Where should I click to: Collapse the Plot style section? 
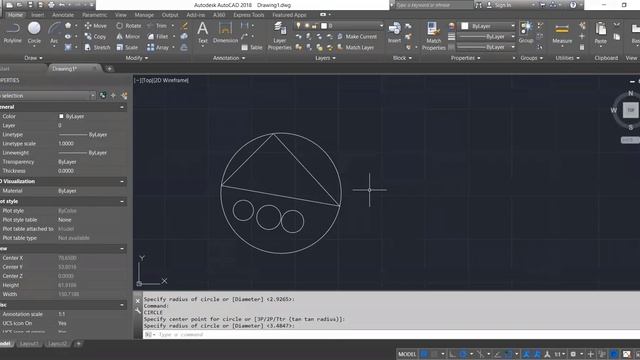[122, 202]
